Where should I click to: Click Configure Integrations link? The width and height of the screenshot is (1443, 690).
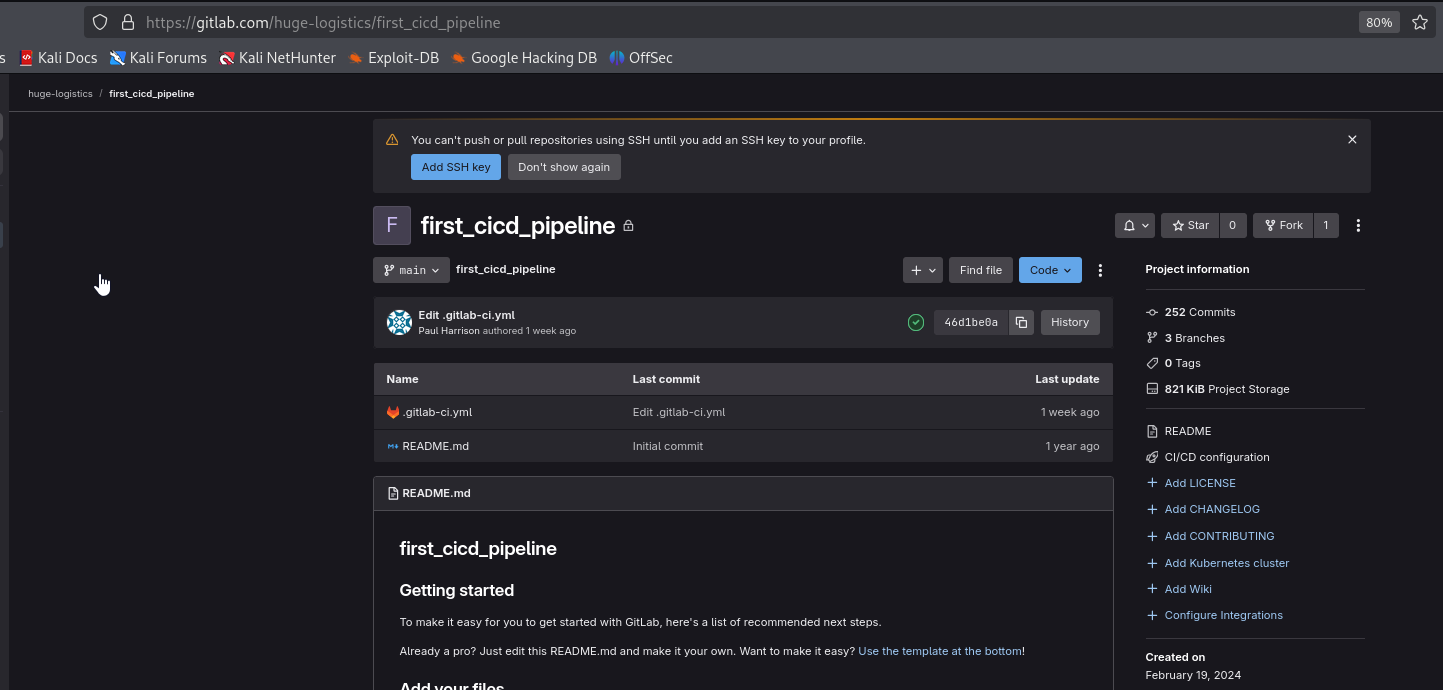pyautogui.click(x=1224, y=615)
